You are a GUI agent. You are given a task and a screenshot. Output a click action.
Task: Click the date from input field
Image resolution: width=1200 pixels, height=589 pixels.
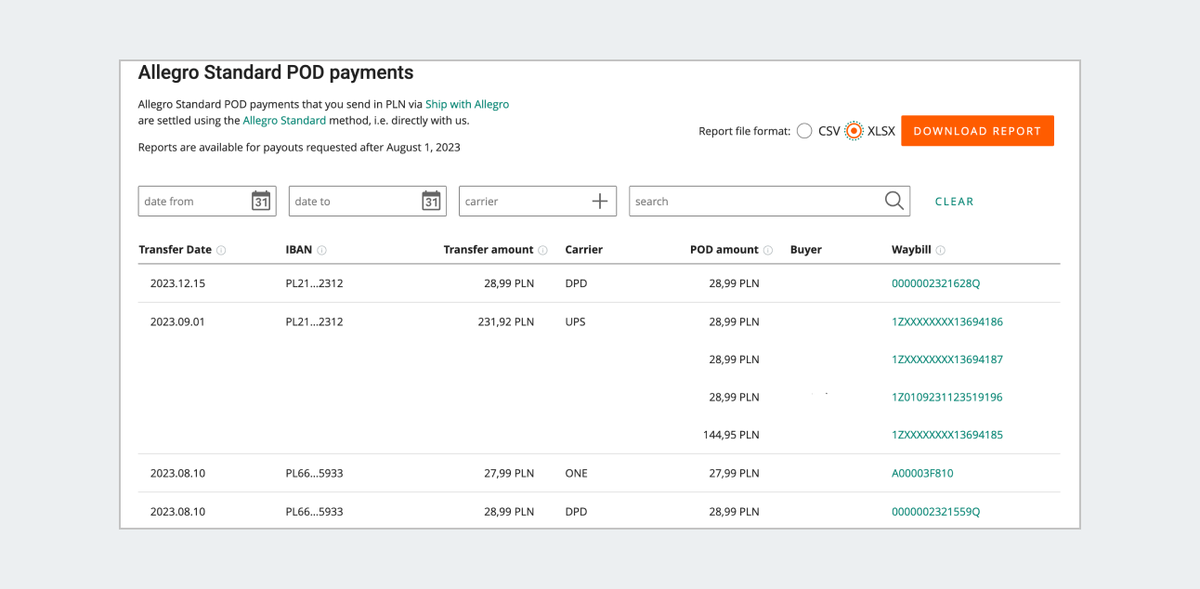pos(192,201)
